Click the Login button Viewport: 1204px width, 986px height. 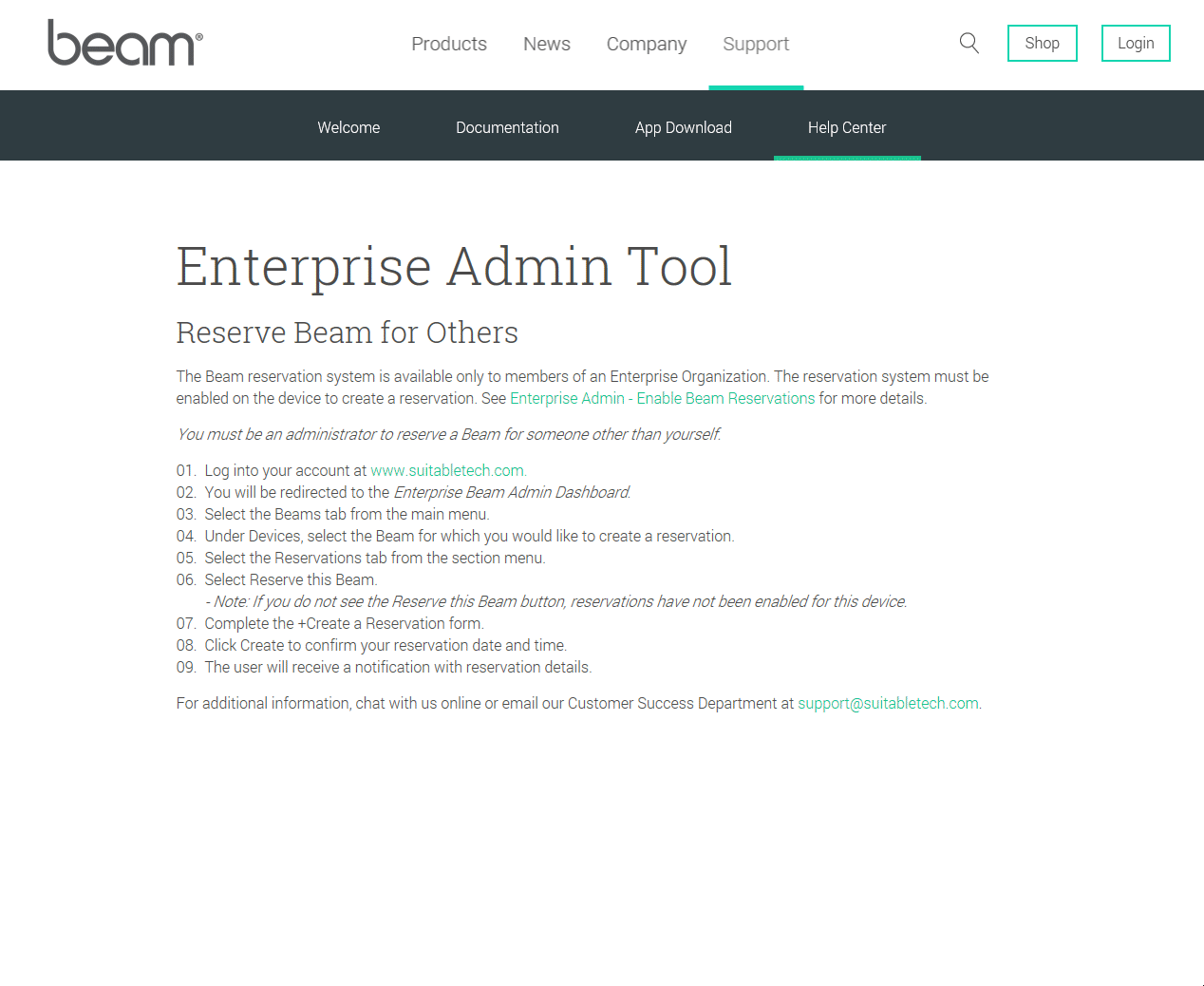coord(1136,43)
